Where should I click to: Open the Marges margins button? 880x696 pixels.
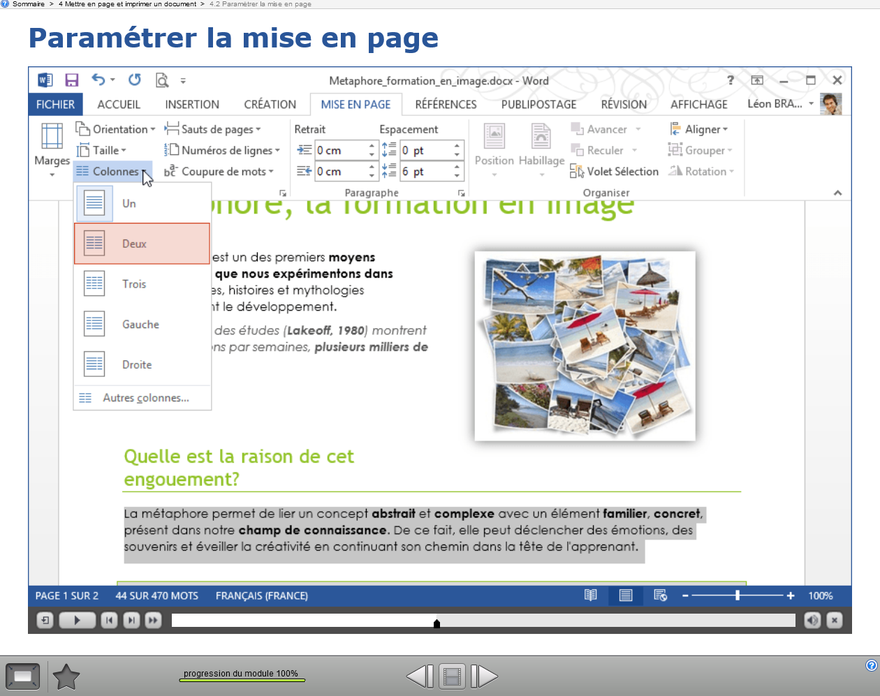52,148
